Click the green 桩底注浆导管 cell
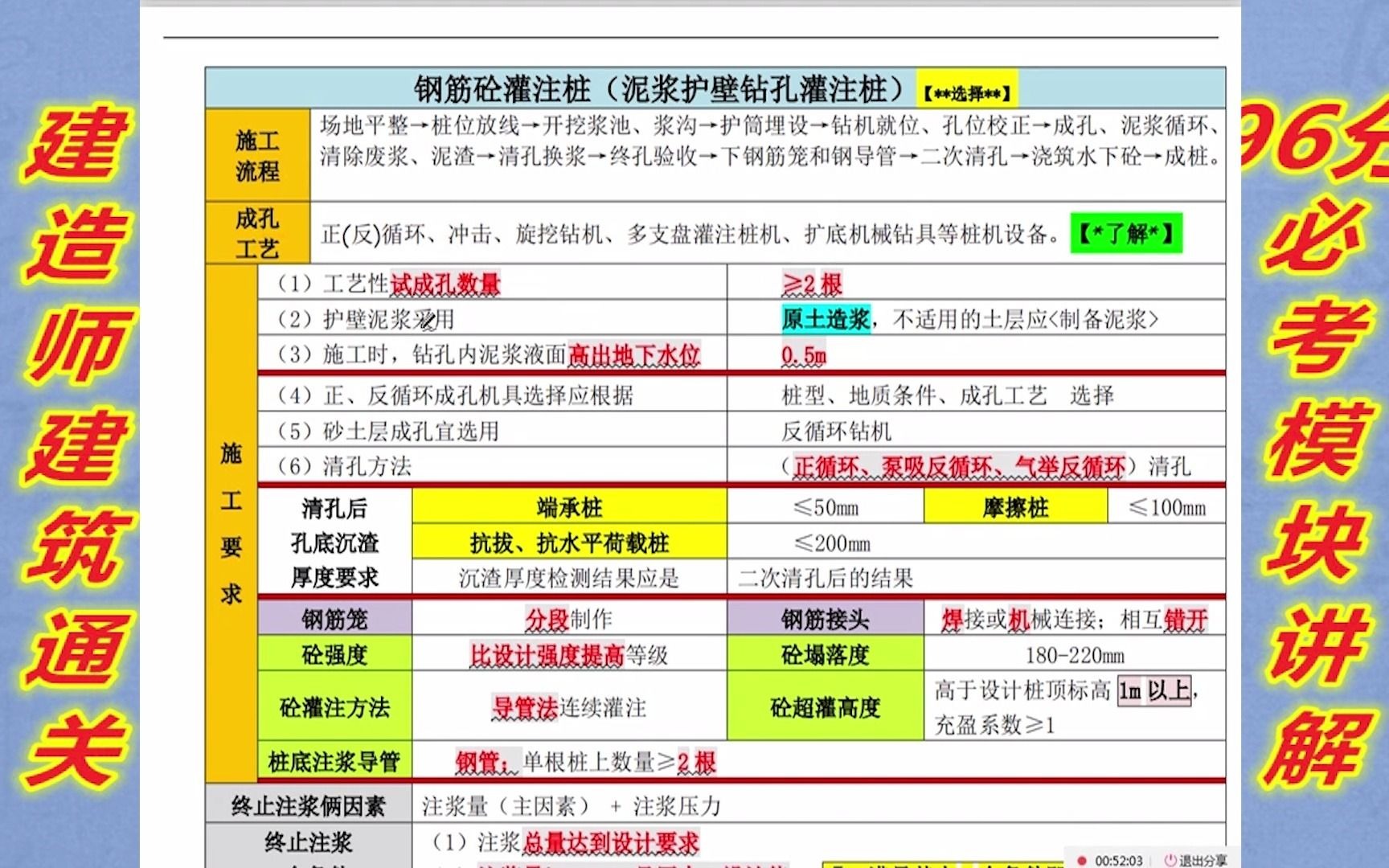The height and width of the screenshot is (868, 1389). tap(335, 760)
